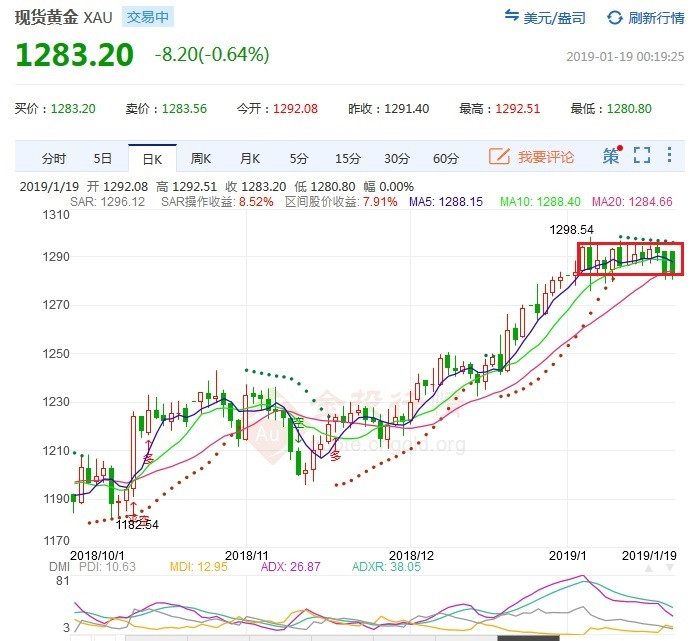
Task: Select the 日K daily candlestick tab
Action: point(151,158)
